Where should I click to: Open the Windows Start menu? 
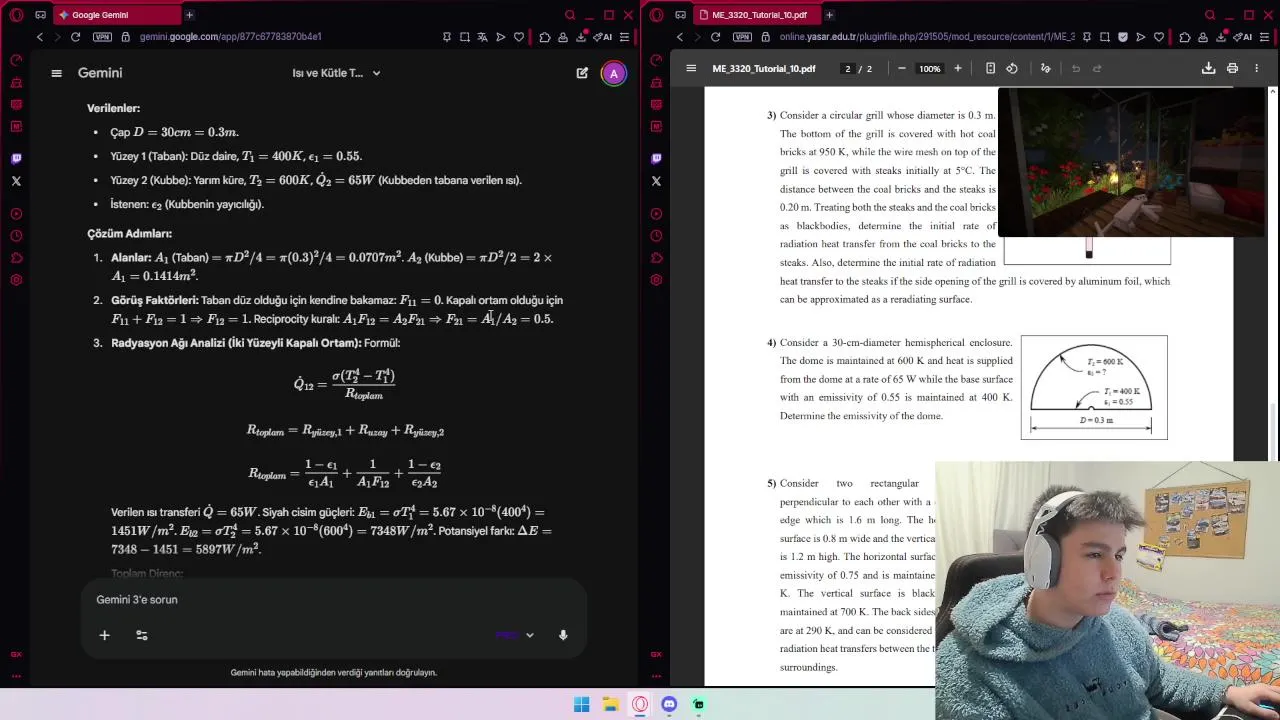(x=581, y=704)
